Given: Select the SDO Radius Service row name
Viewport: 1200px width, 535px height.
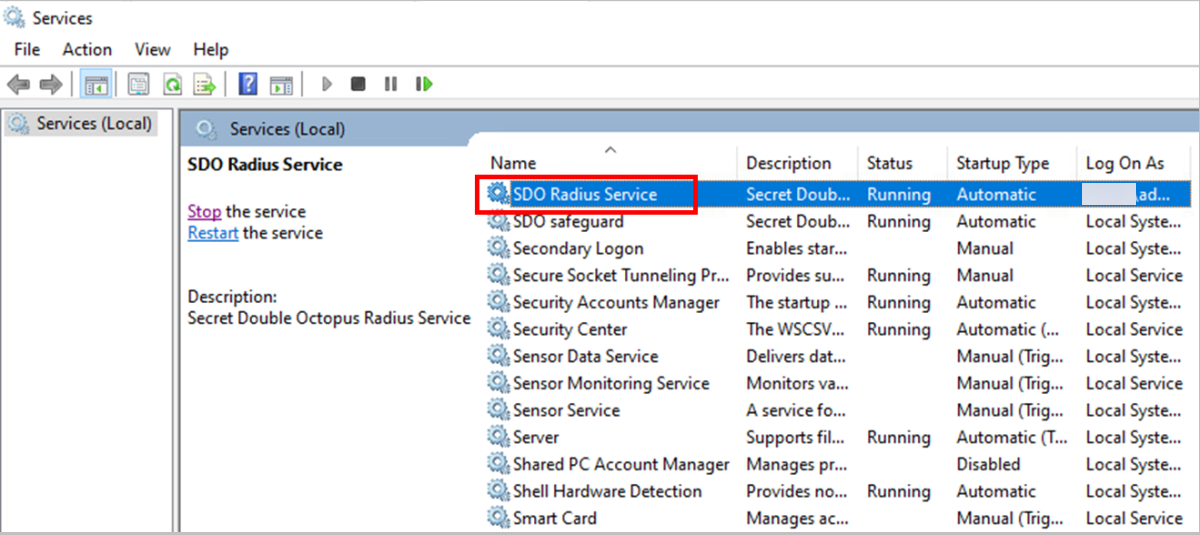Looking at the screenshot, I should (585, 194).
